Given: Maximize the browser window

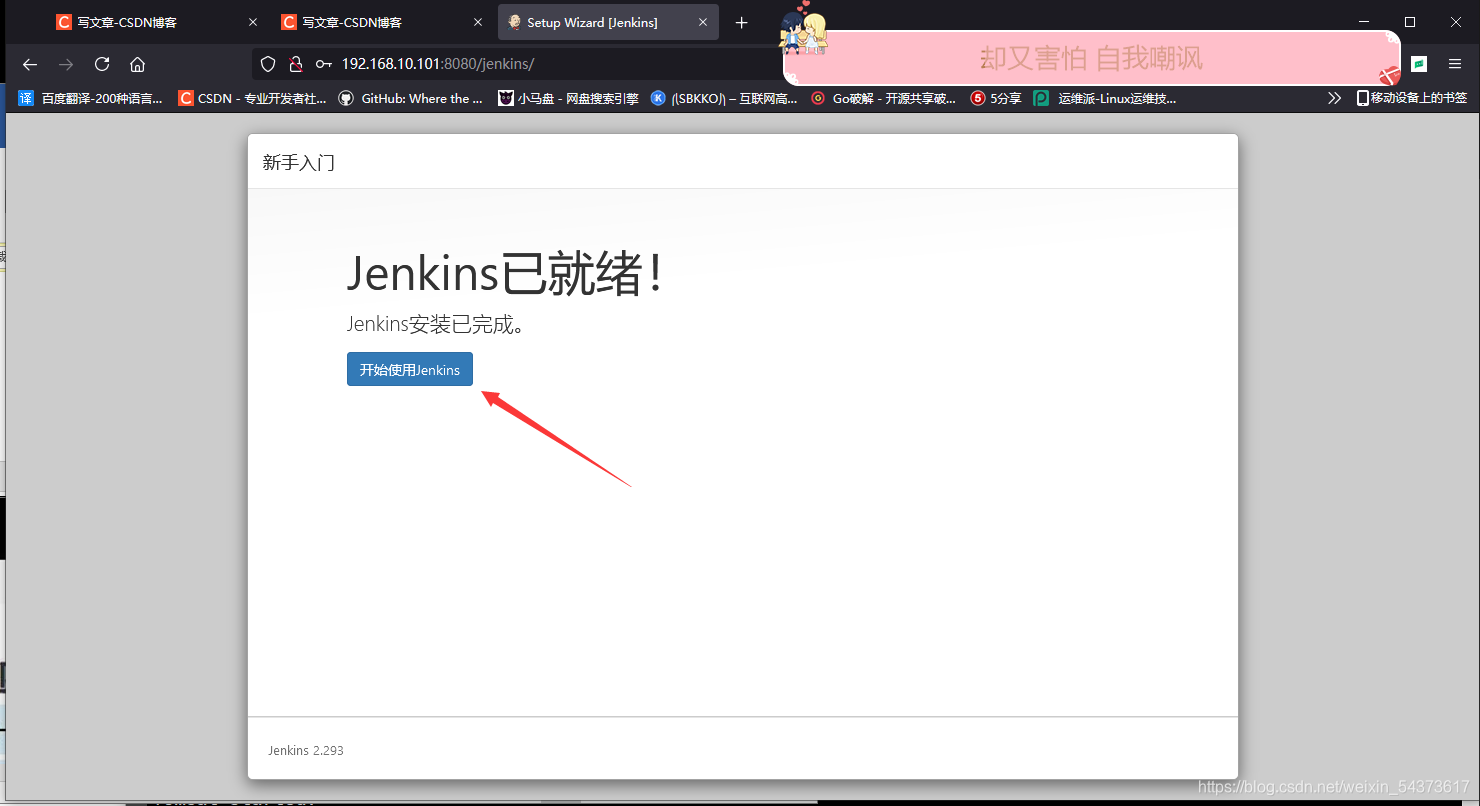Looking at the screenshot, I should point(1410,22).
